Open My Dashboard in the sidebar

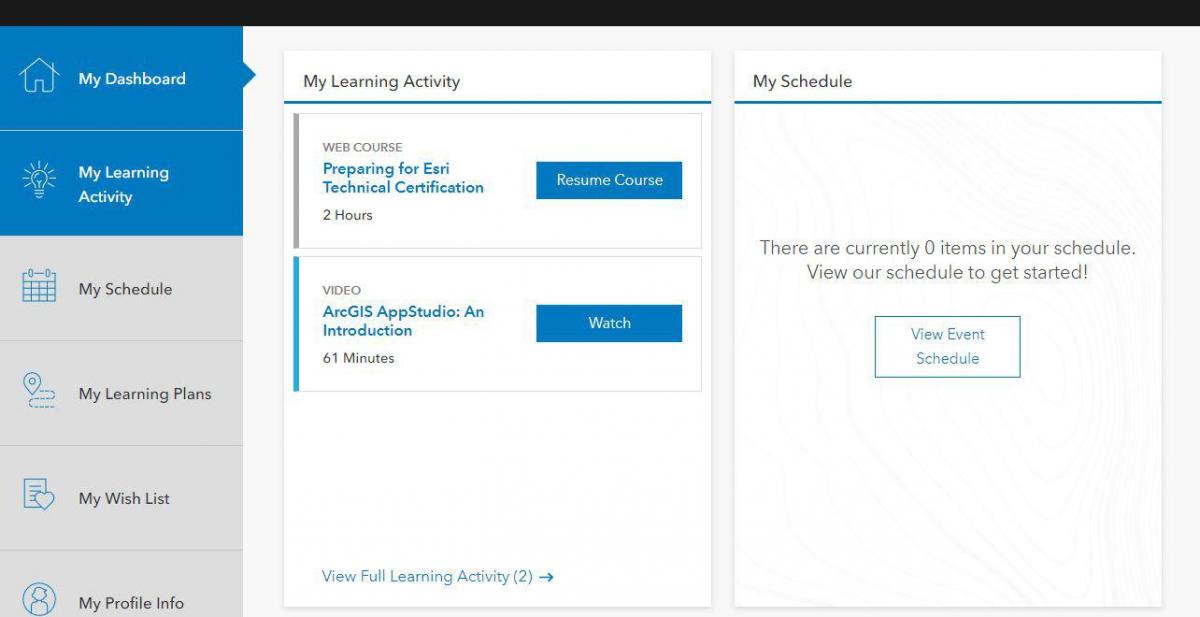[121, 78]
